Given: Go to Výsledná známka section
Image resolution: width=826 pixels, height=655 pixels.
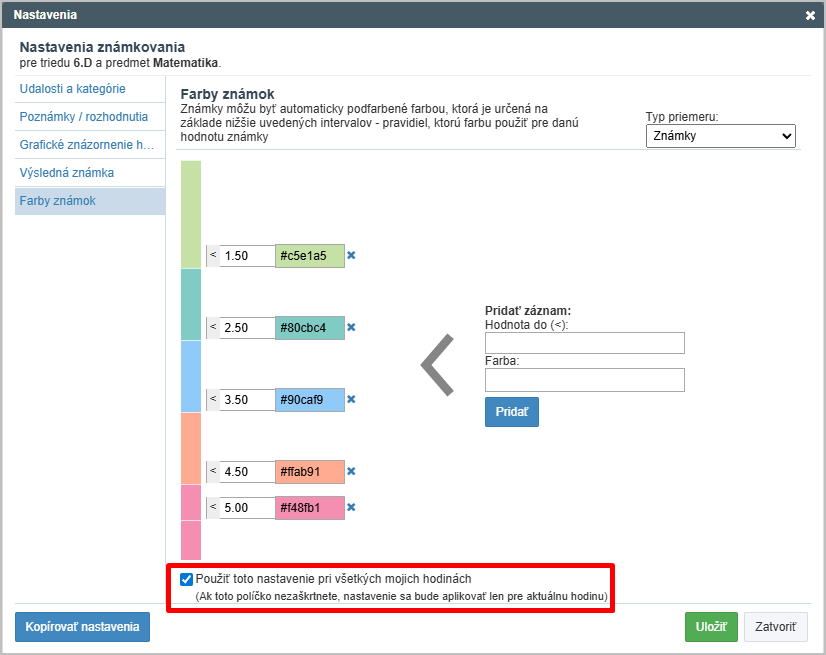Looking at the screenshot, I should (x=67, y=173).
